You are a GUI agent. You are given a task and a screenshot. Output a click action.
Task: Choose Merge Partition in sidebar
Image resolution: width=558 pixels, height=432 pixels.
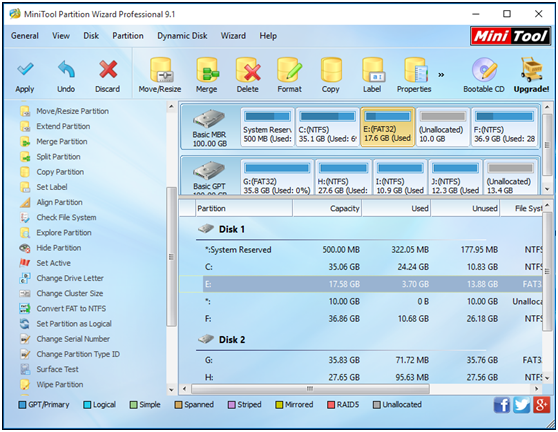click(x=54, y=142)
